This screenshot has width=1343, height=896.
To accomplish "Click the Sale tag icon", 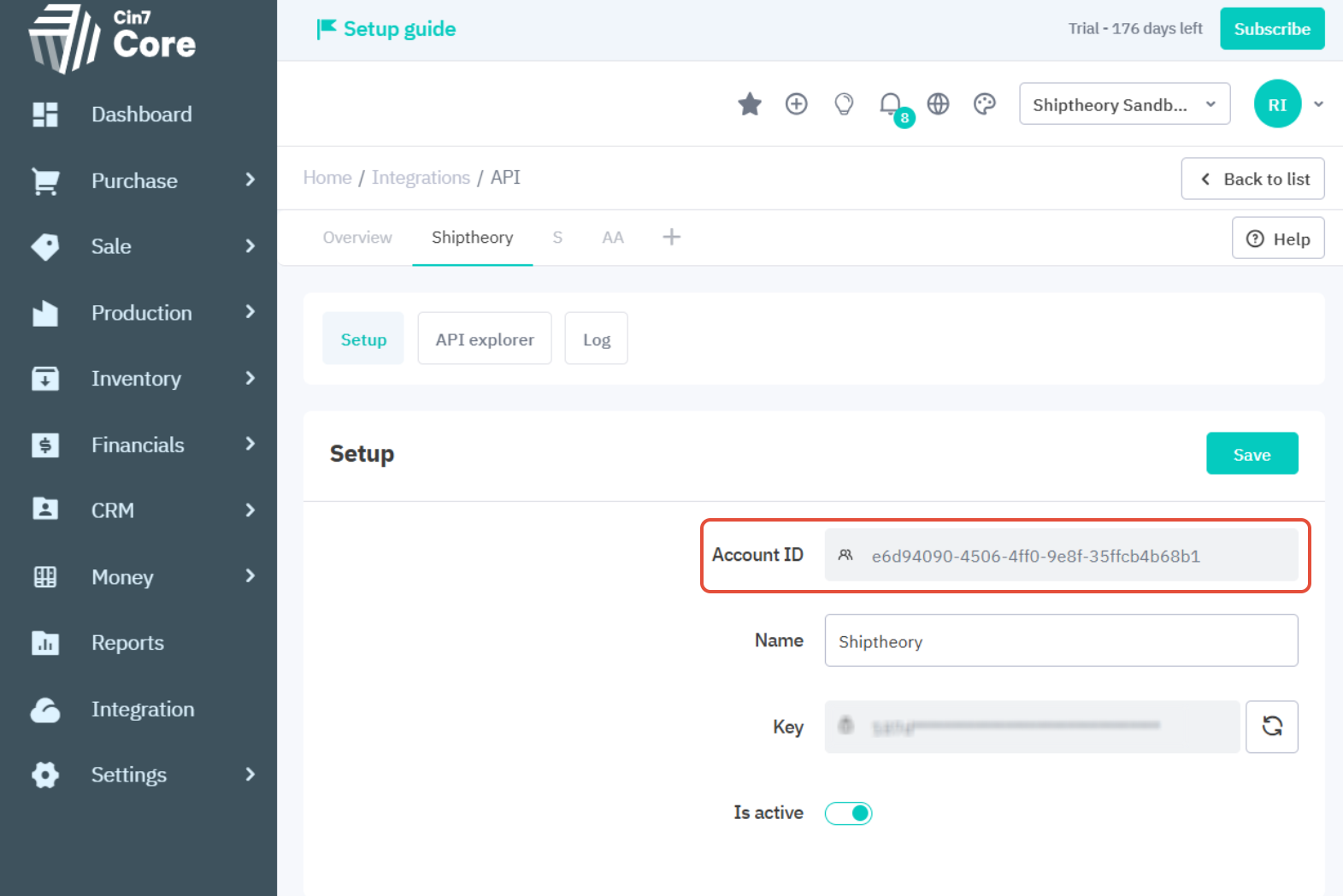I will (x=45, y=247).
